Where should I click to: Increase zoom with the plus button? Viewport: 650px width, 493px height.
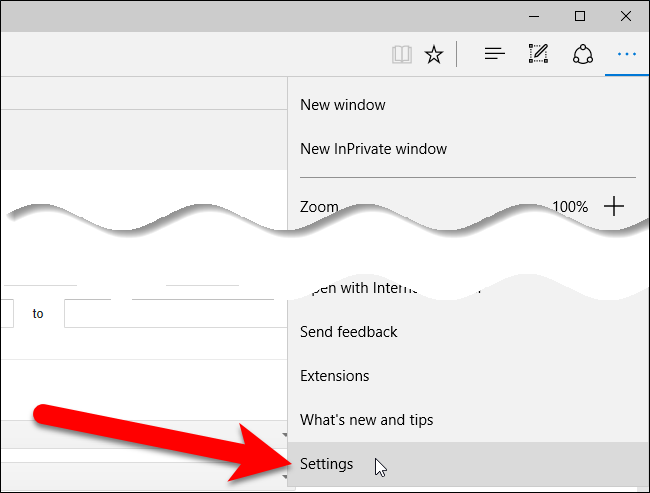pyautogui.click(x=614, y=206)
